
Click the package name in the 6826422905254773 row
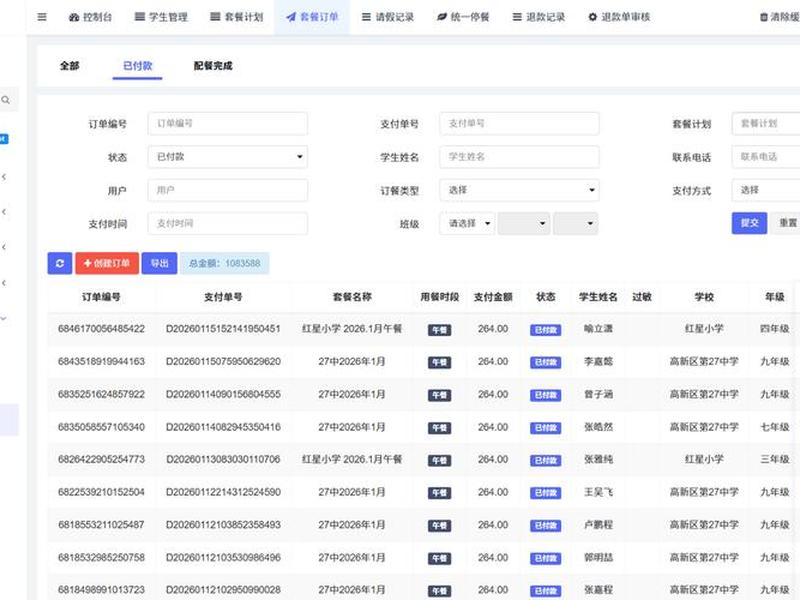(352, 459)
